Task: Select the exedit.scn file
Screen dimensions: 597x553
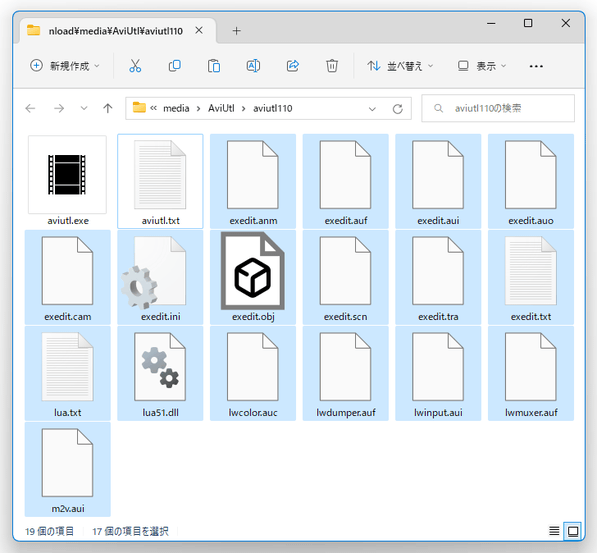Action: coord(346,277)
